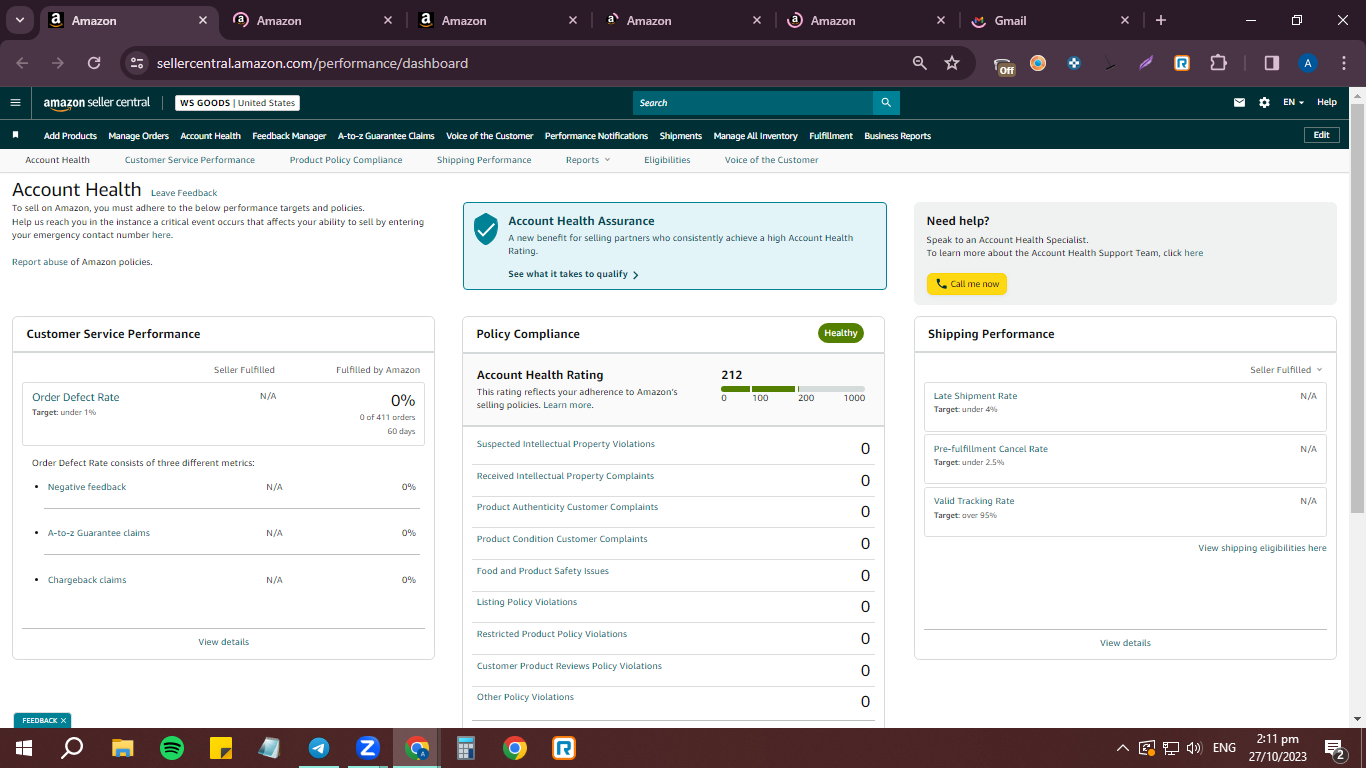Click the purple feather extension icon

click(1146, 63)
